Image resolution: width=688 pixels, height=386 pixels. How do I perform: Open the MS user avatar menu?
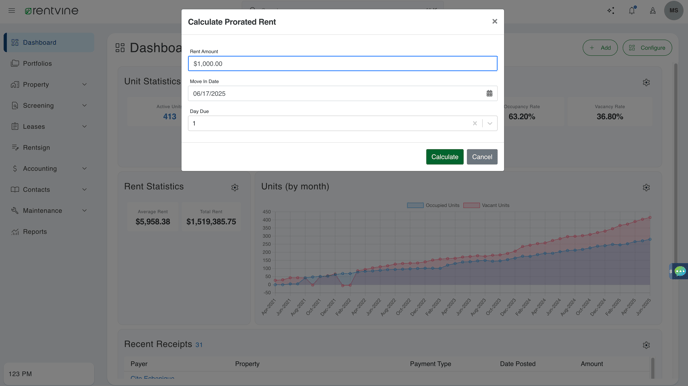674,11
